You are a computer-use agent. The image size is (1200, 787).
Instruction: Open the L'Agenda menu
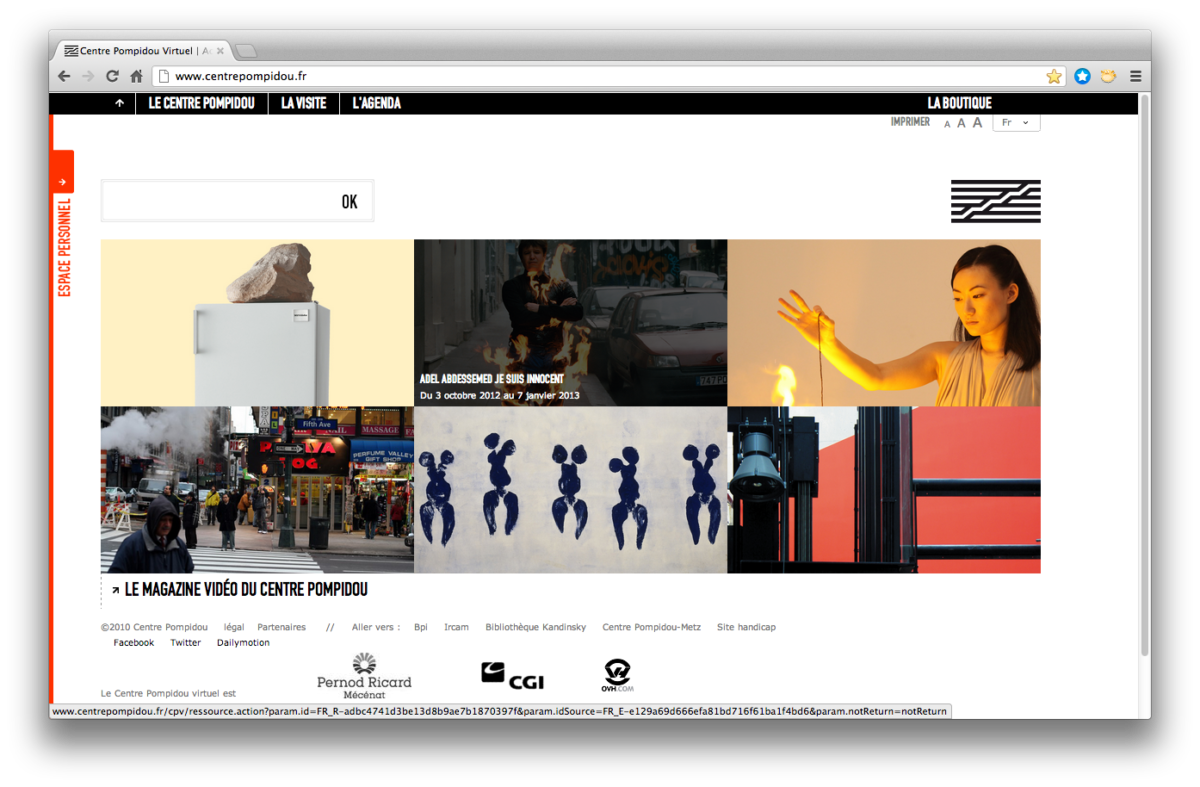pos(376,103)
